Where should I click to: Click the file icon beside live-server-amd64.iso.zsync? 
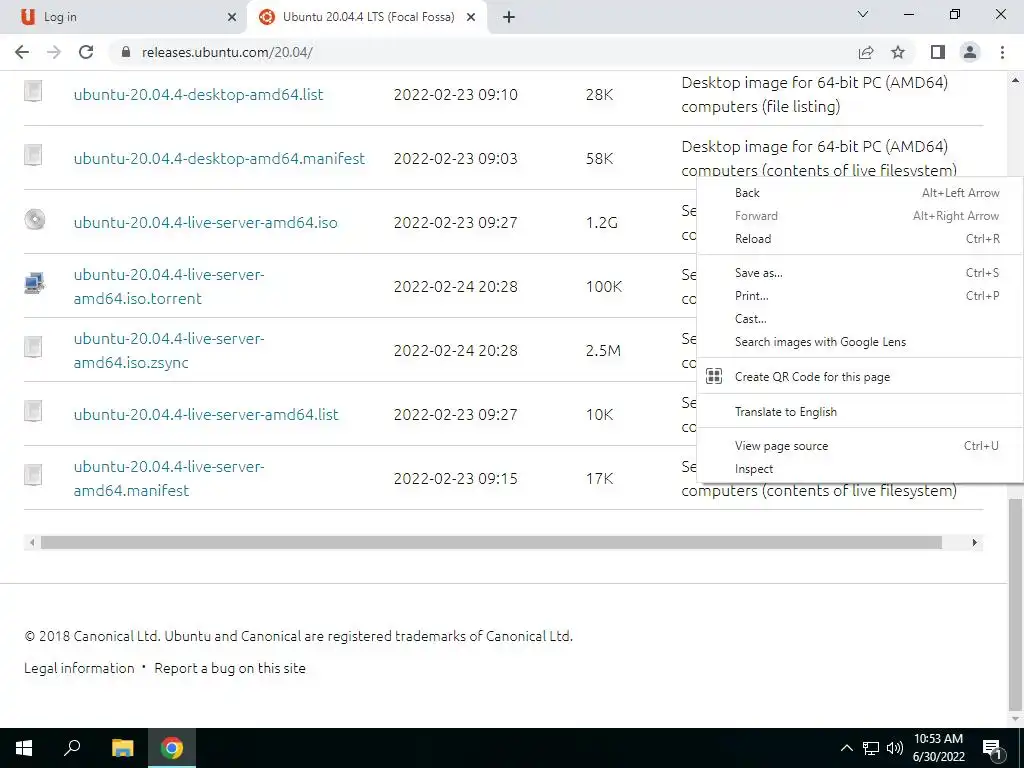pos(33,347)
